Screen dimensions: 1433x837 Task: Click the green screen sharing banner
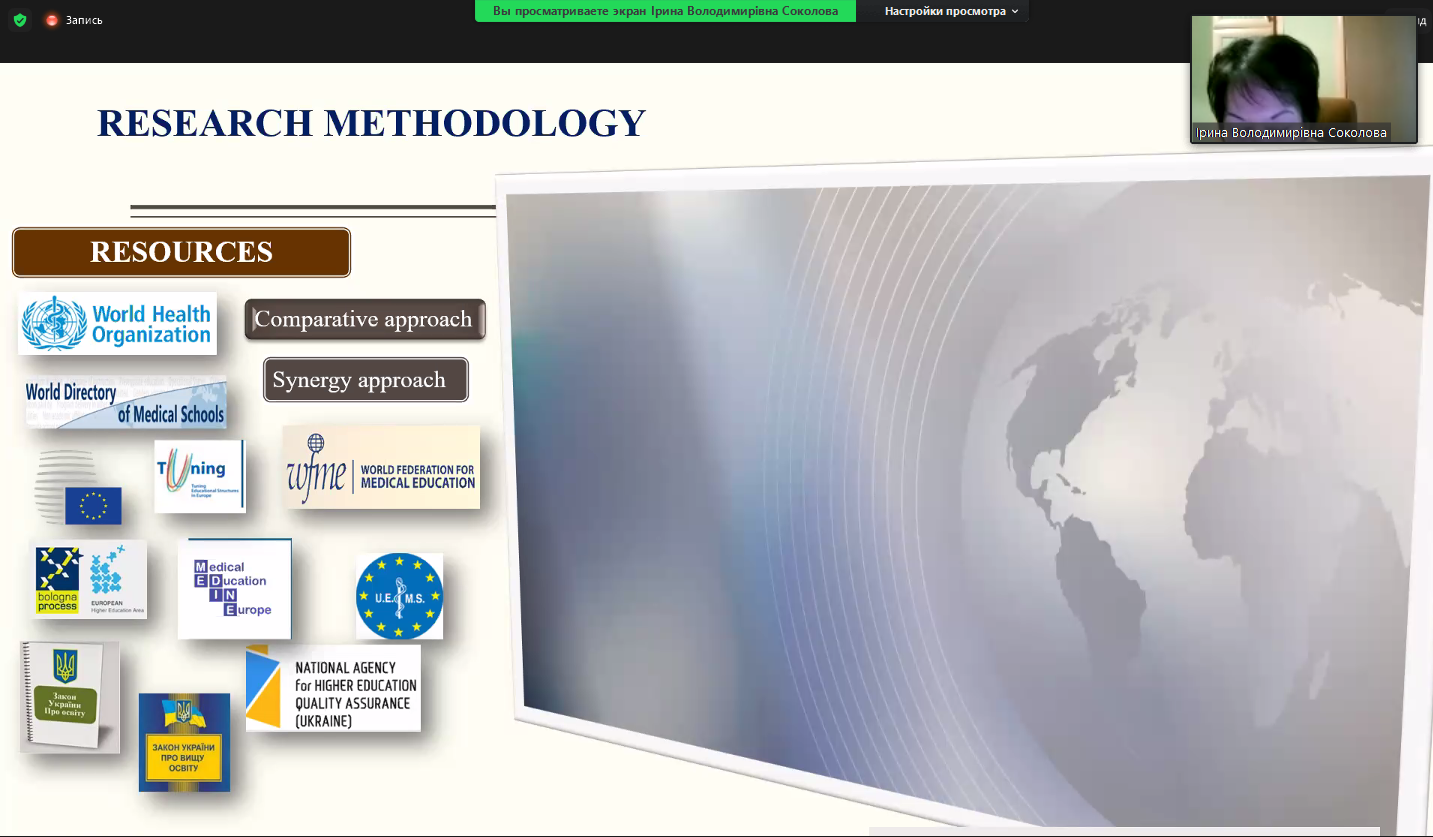(x=665, y=11)
